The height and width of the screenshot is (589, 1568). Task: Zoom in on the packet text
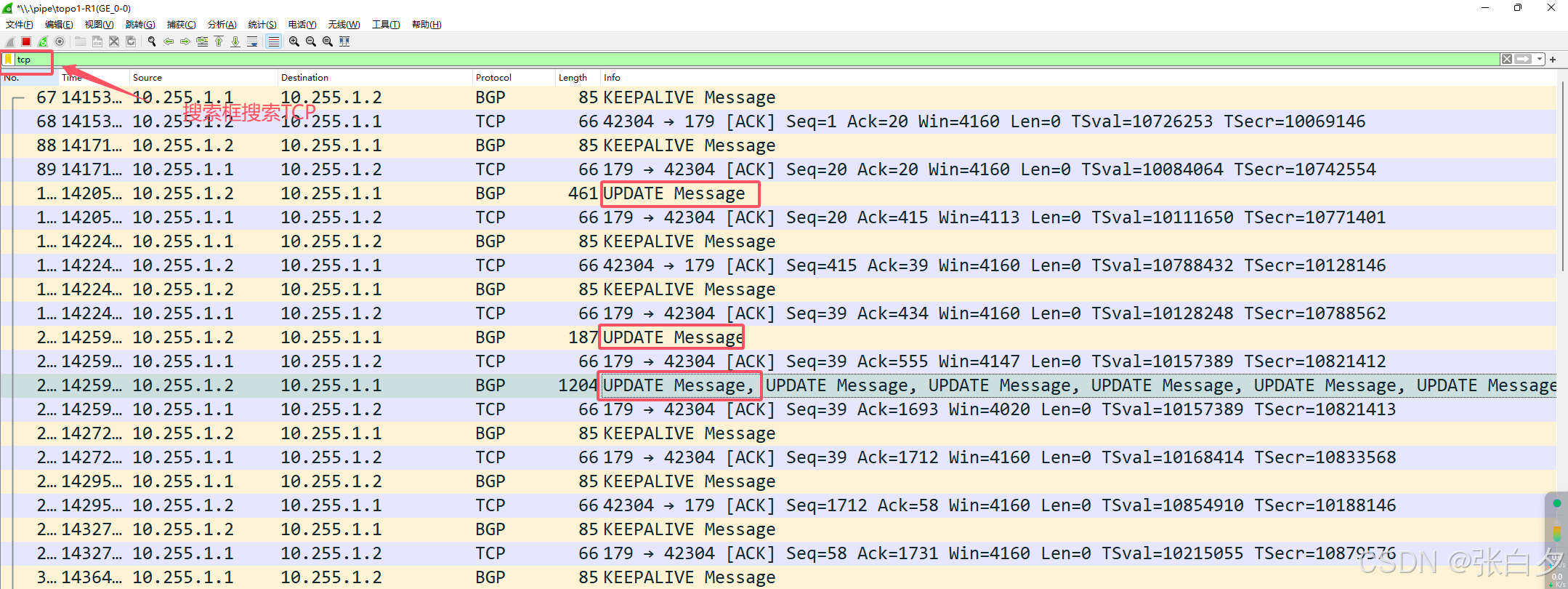pyautogui.click(x=294, y=41)
